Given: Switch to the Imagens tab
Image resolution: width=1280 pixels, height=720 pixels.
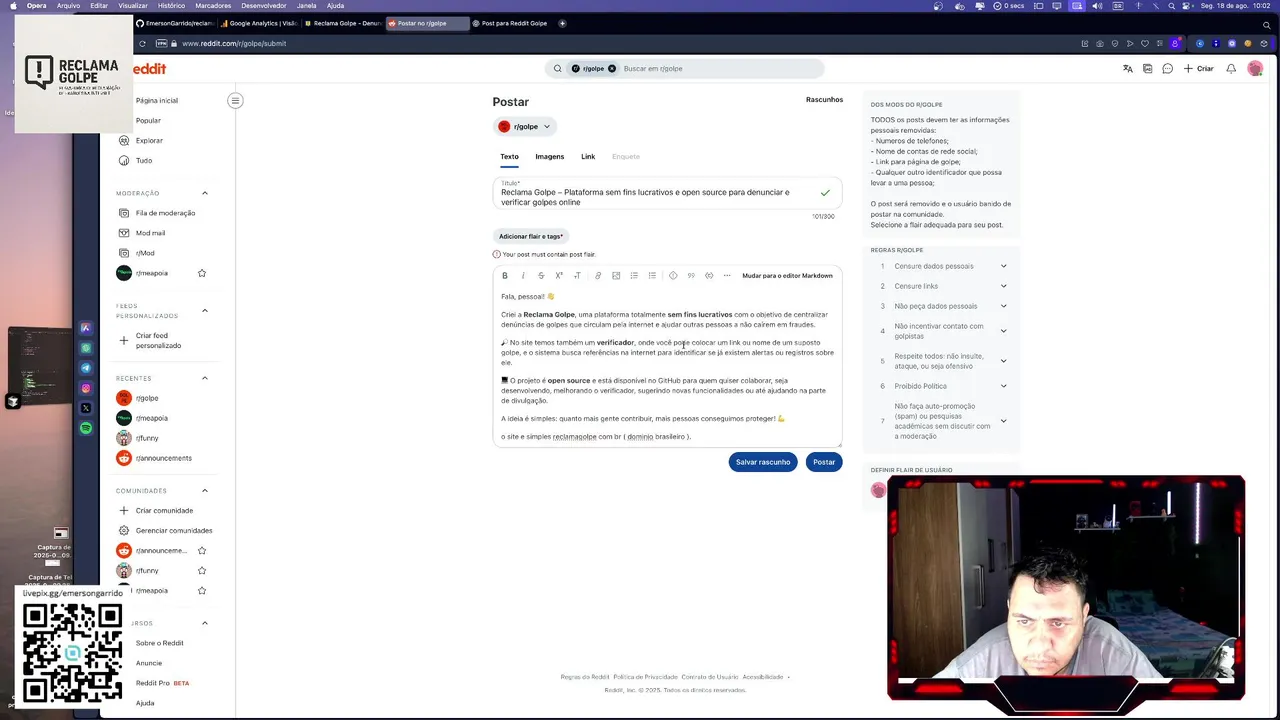Looking at the screenshot, I should [x=549, y=157].
